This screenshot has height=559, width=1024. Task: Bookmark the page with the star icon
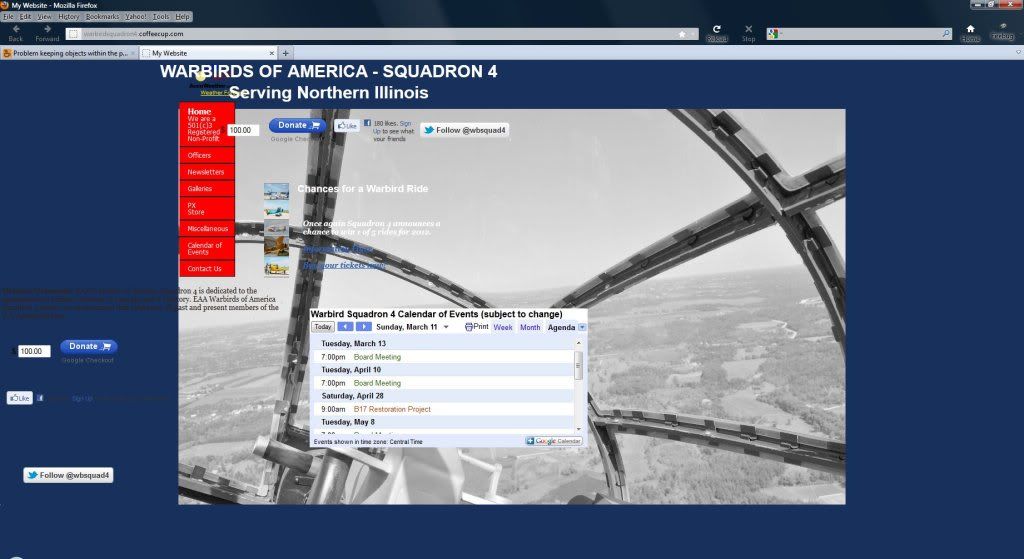coord(682,34)
